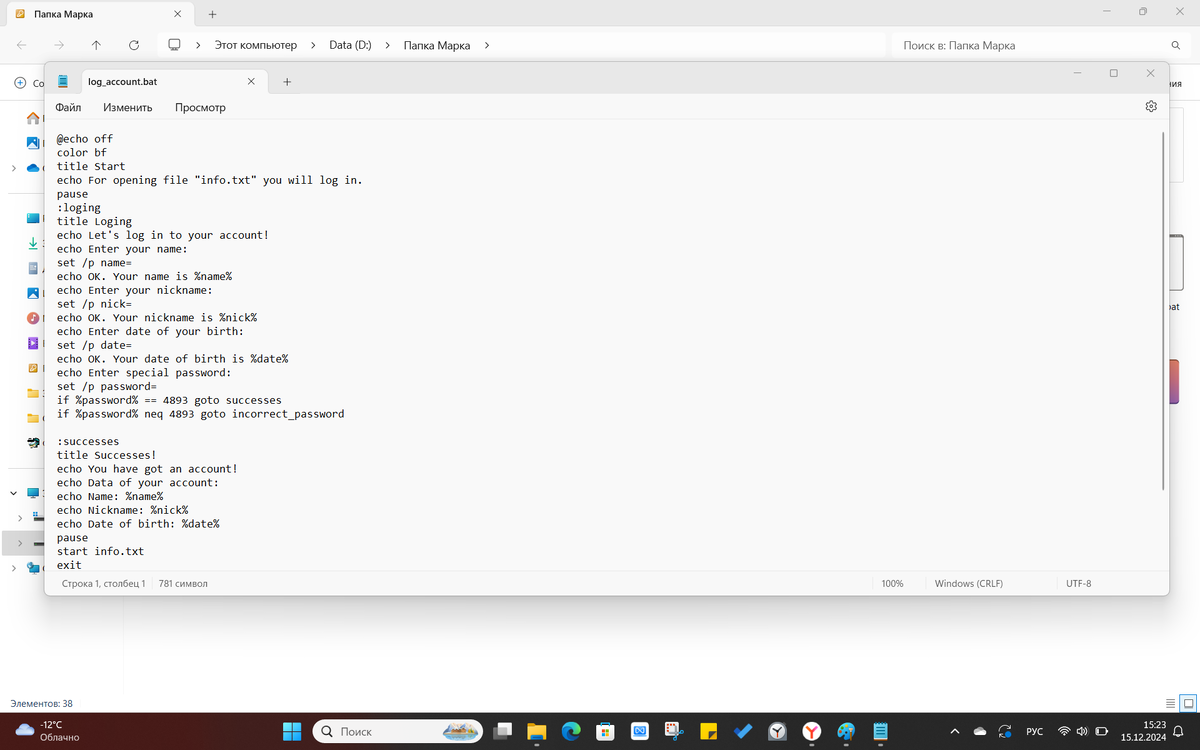Switch Explorer to large thumbnails view
Image resolution: width=1200 pixels, height=750 pixels.
pyautogui.click(x=1188, y=703)
